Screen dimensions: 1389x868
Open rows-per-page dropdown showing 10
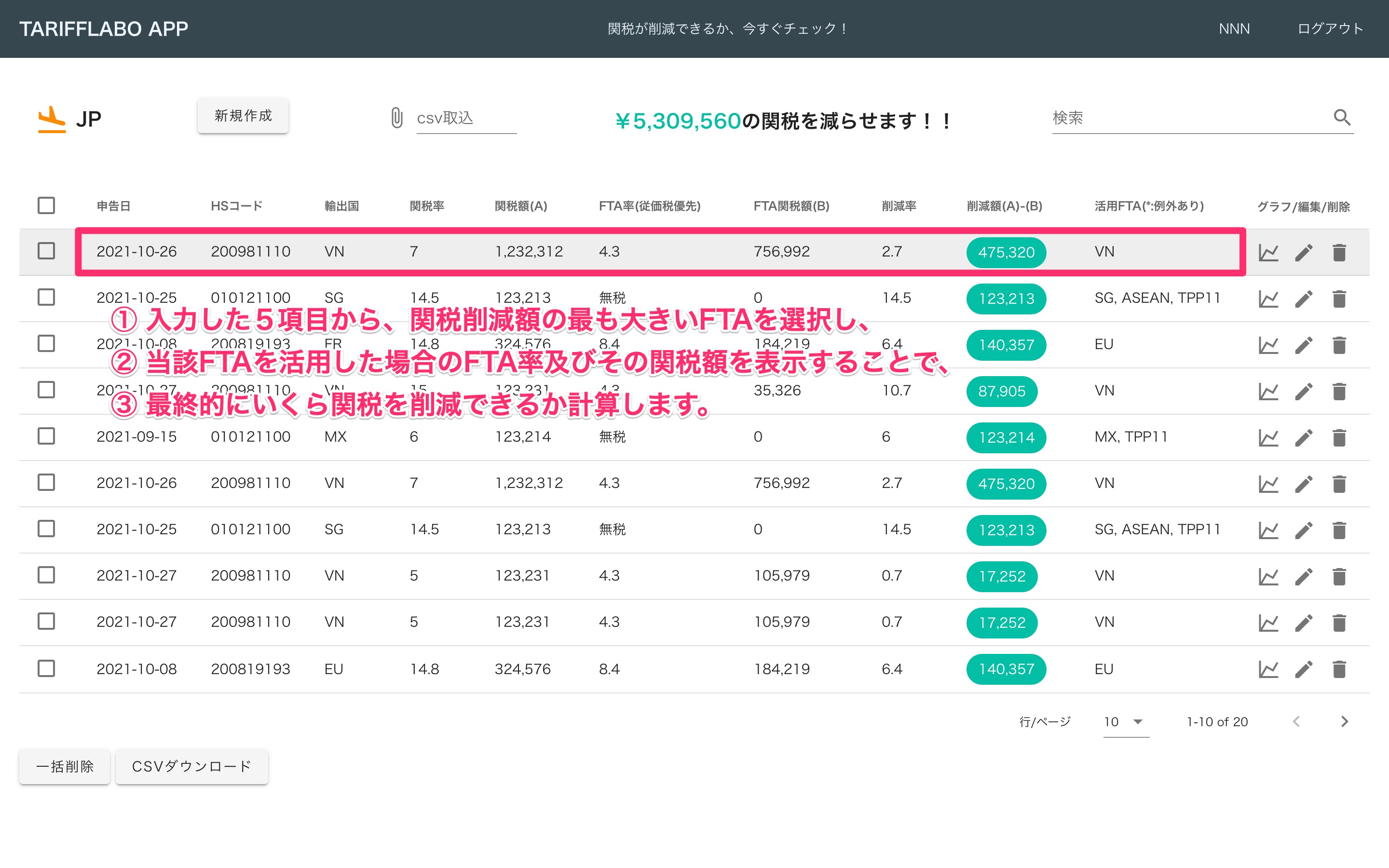tap(1125, 722)
